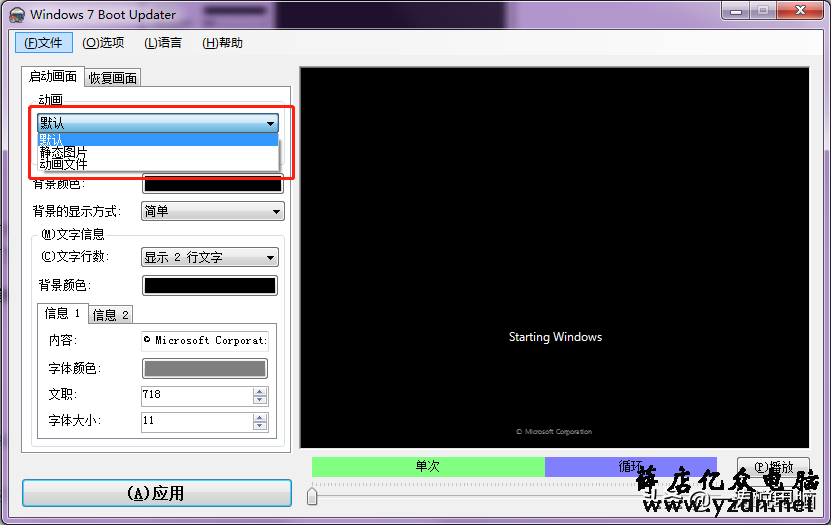Click the (P)播放 button
The height and width of the screenshot is (525, 831).
(x=773, y=467)
